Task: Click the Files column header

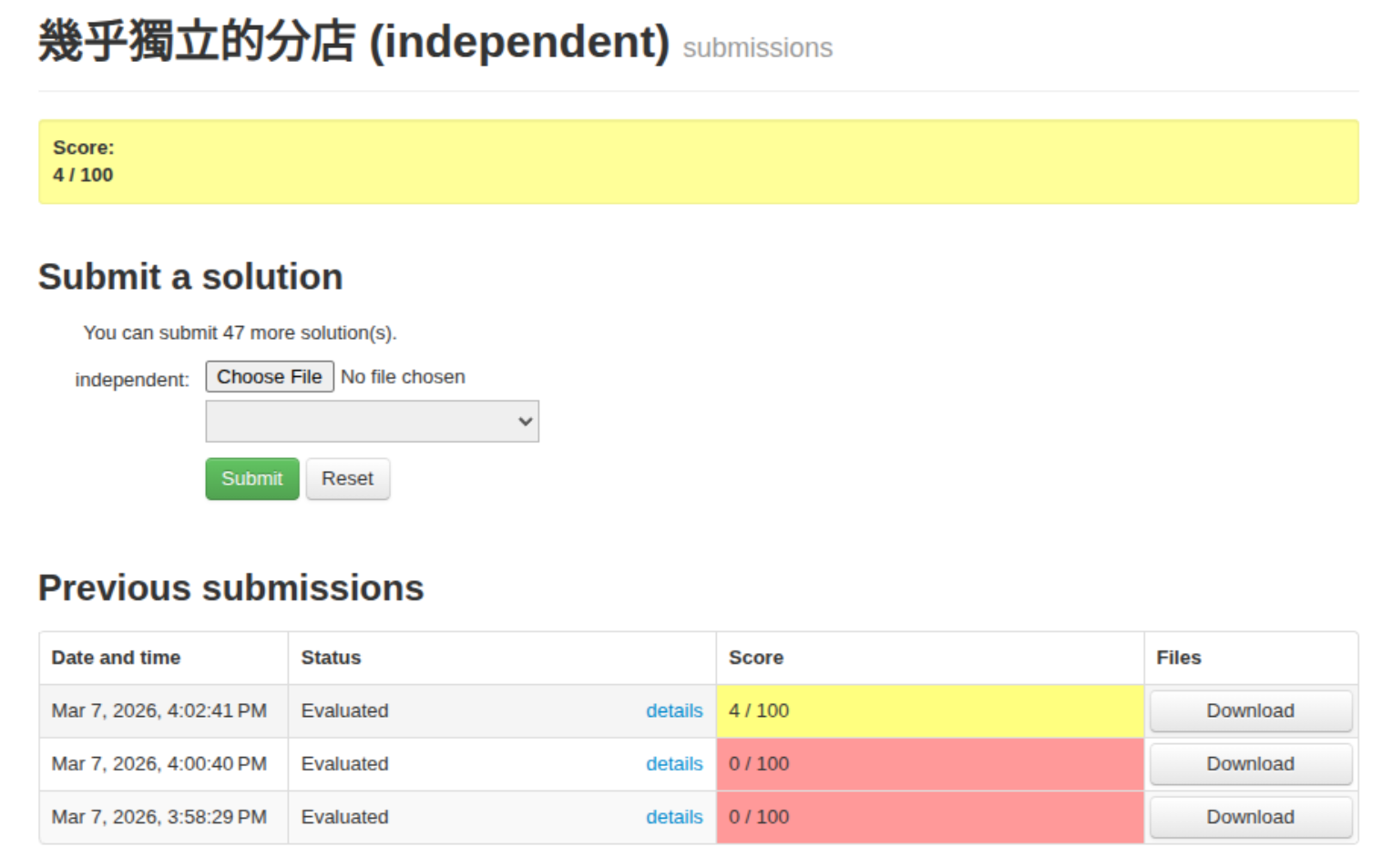Action: click(1178, 658)
